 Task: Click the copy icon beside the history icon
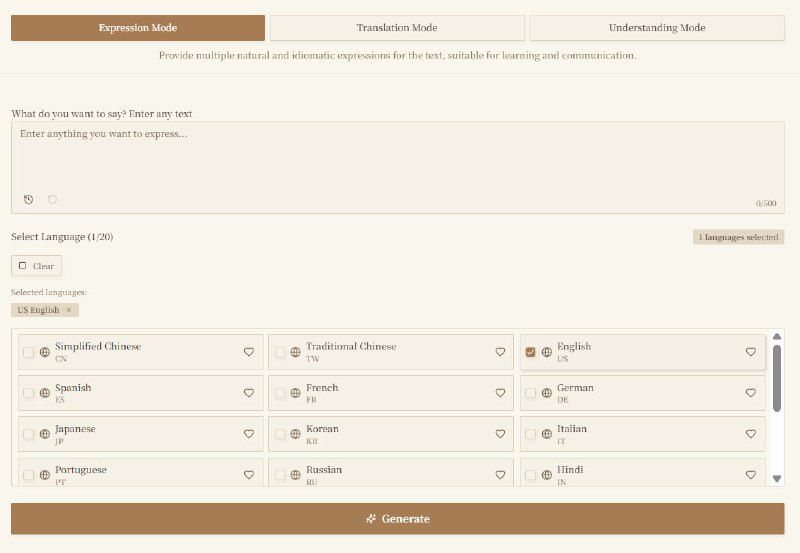pyautogui.click(x=52, y=199)
